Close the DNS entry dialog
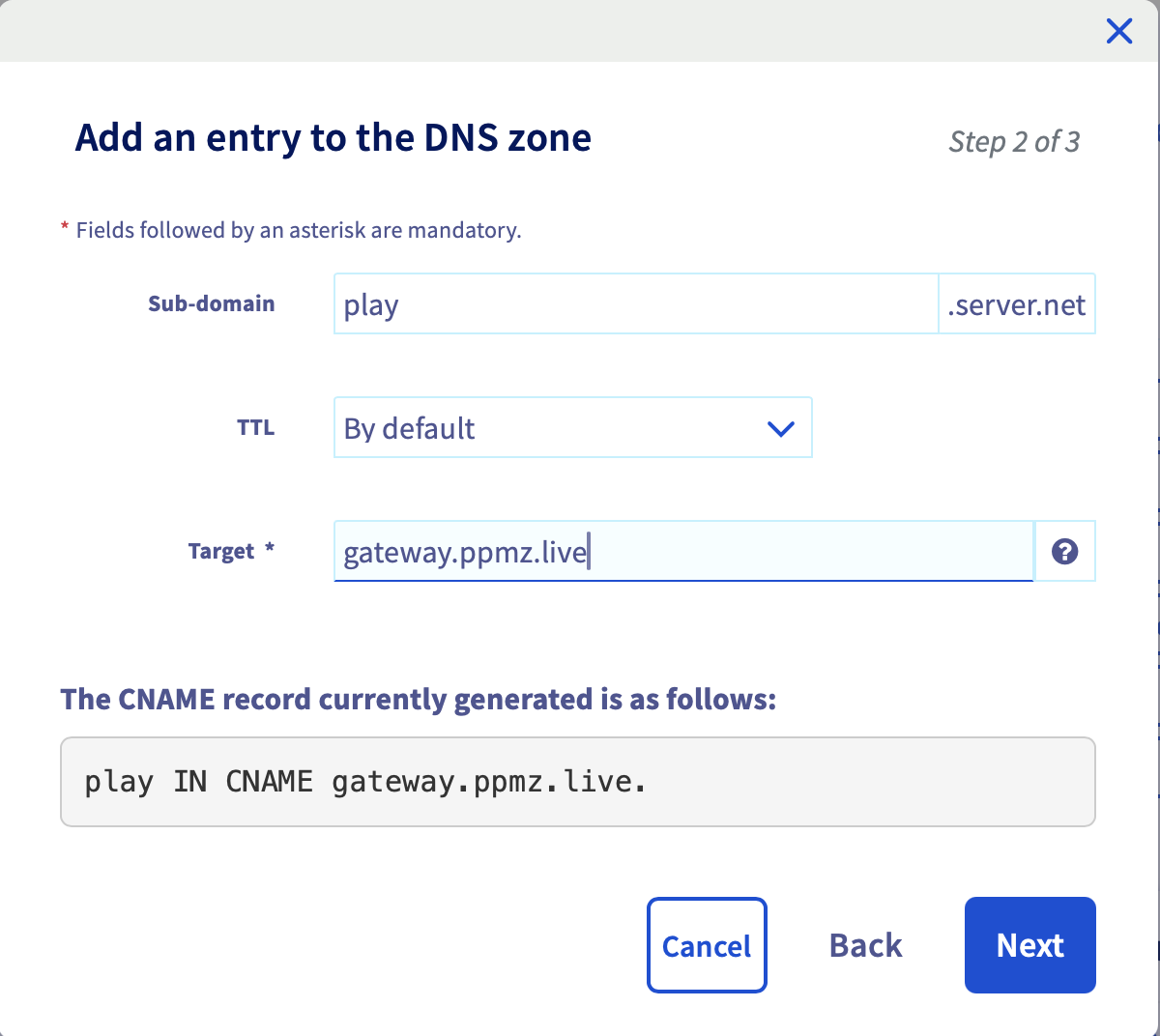 pos(1118,32)
